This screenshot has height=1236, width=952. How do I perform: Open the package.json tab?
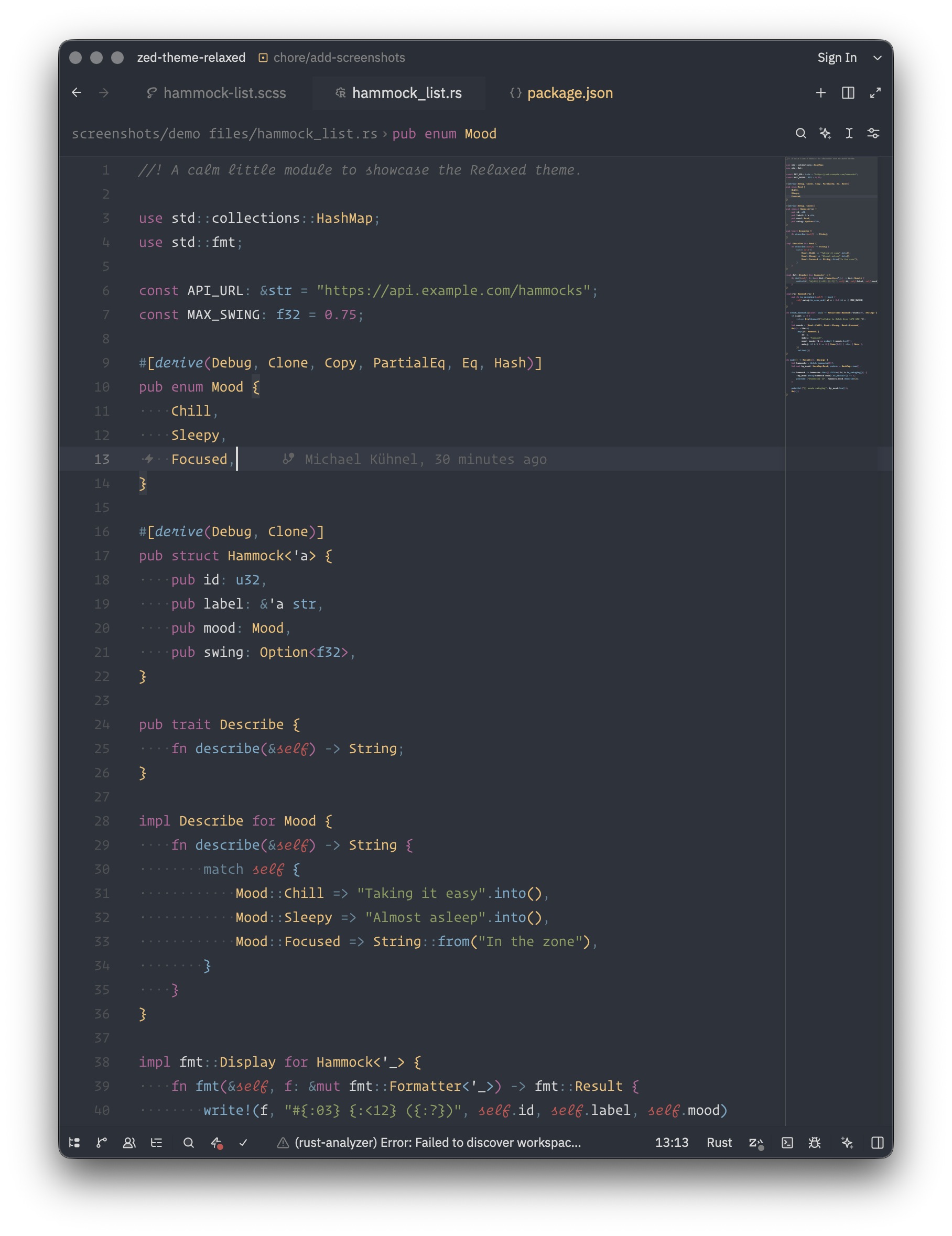[x=561, y=93]
